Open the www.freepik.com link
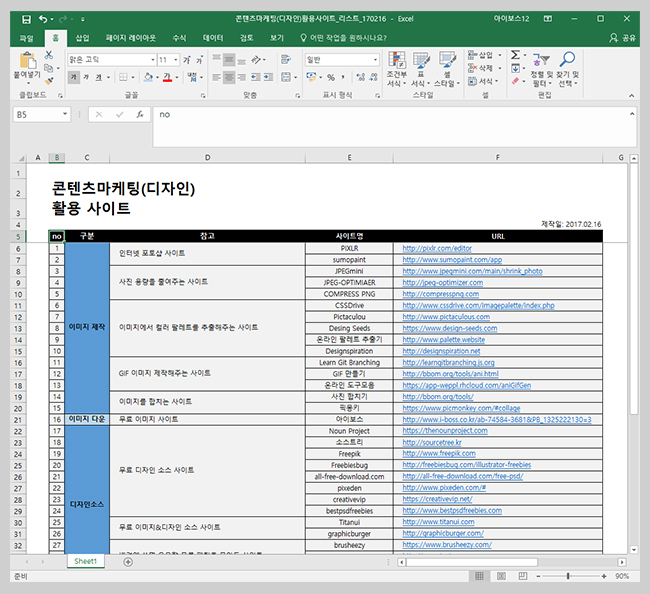This screenshot has width=650, height=594. [x=439, y=453]
